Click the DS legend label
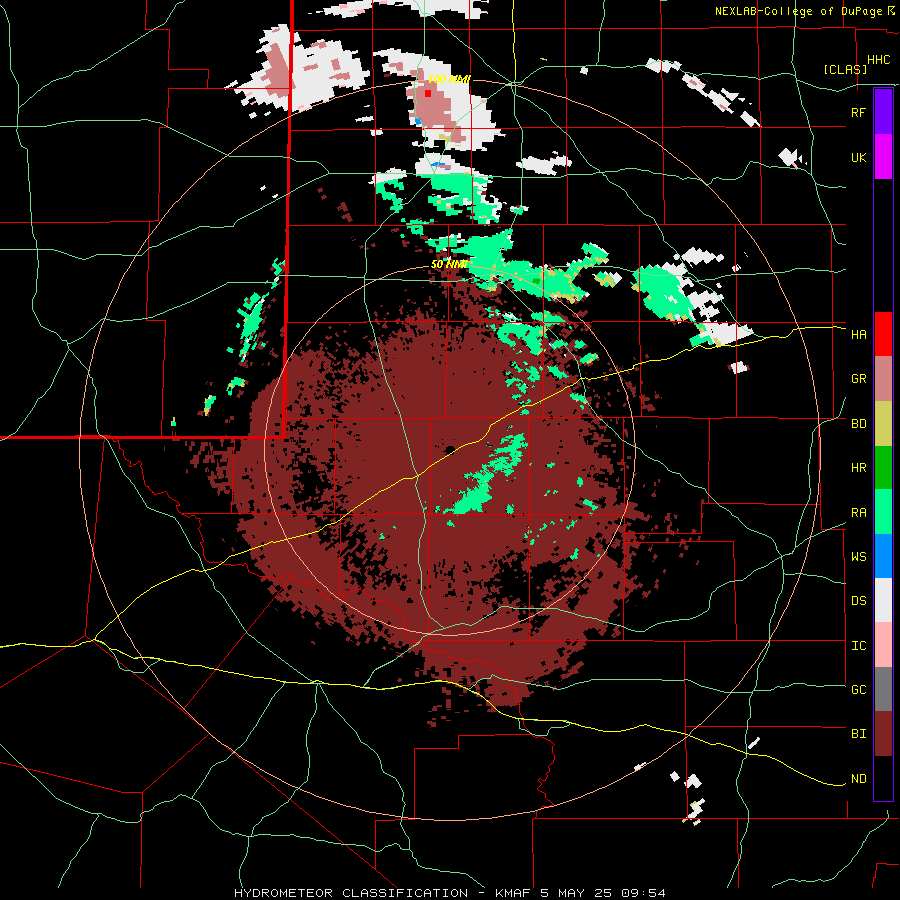 tap(858, 601)
